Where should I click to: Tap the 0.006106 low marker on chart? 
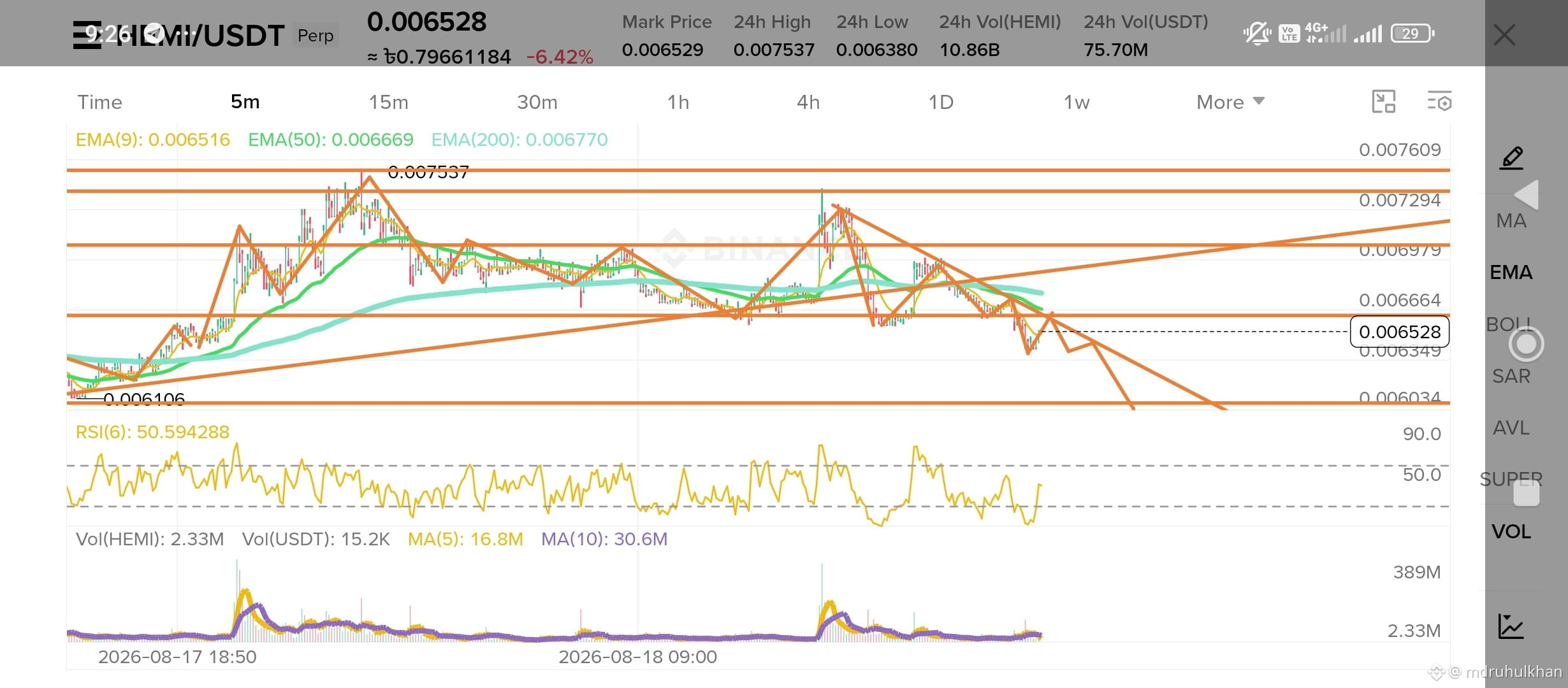[143, 399]
